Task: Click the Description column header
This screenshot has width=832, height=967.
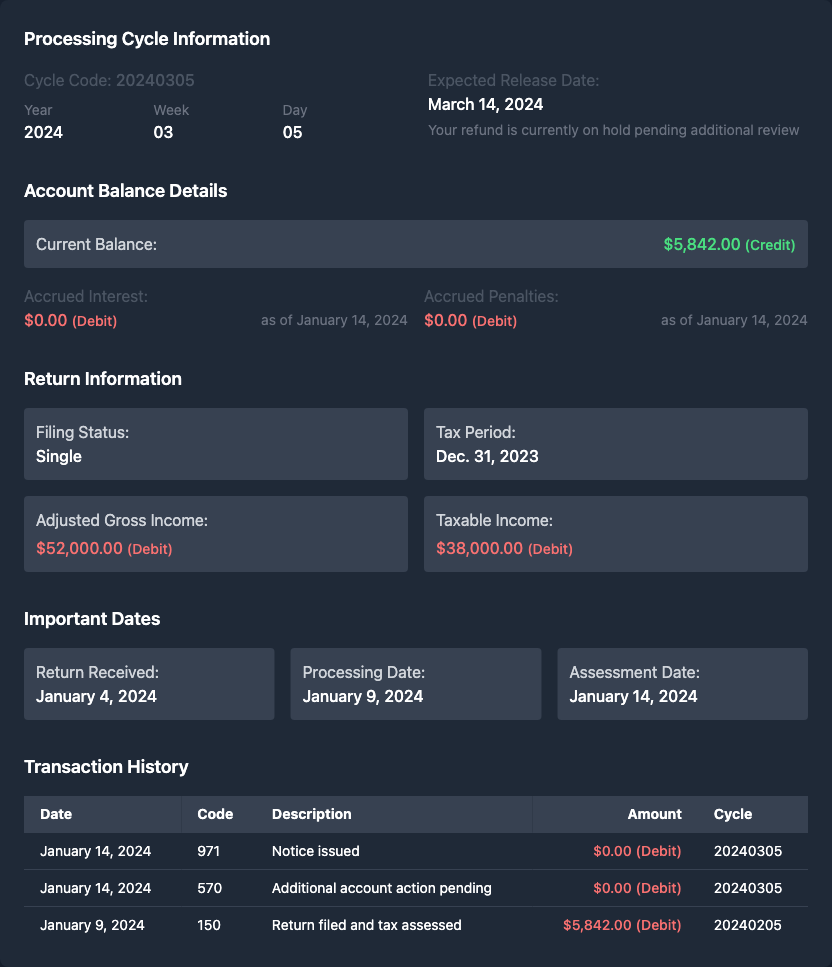Action: click(x=311, y=814)
